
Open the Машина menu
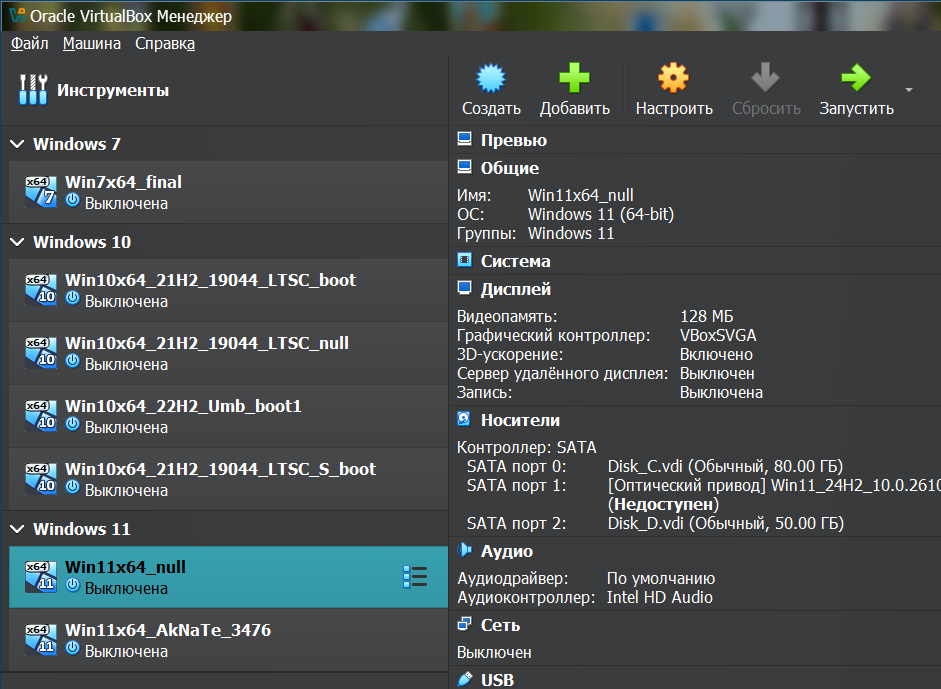(92, 44)
